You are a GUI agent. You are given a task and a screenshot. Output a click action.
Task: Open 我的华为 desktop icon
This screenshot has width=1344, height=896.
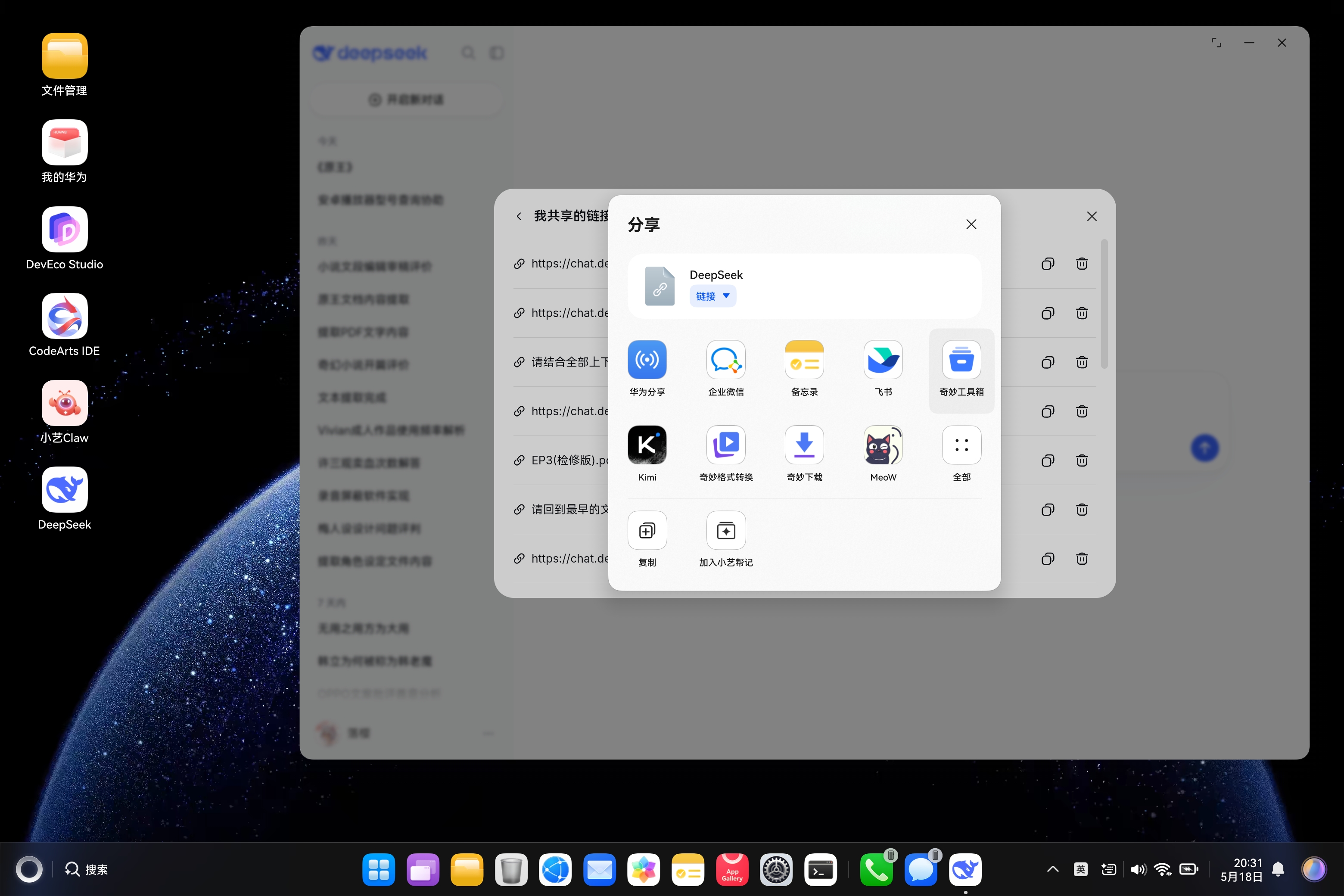point(65,152)
